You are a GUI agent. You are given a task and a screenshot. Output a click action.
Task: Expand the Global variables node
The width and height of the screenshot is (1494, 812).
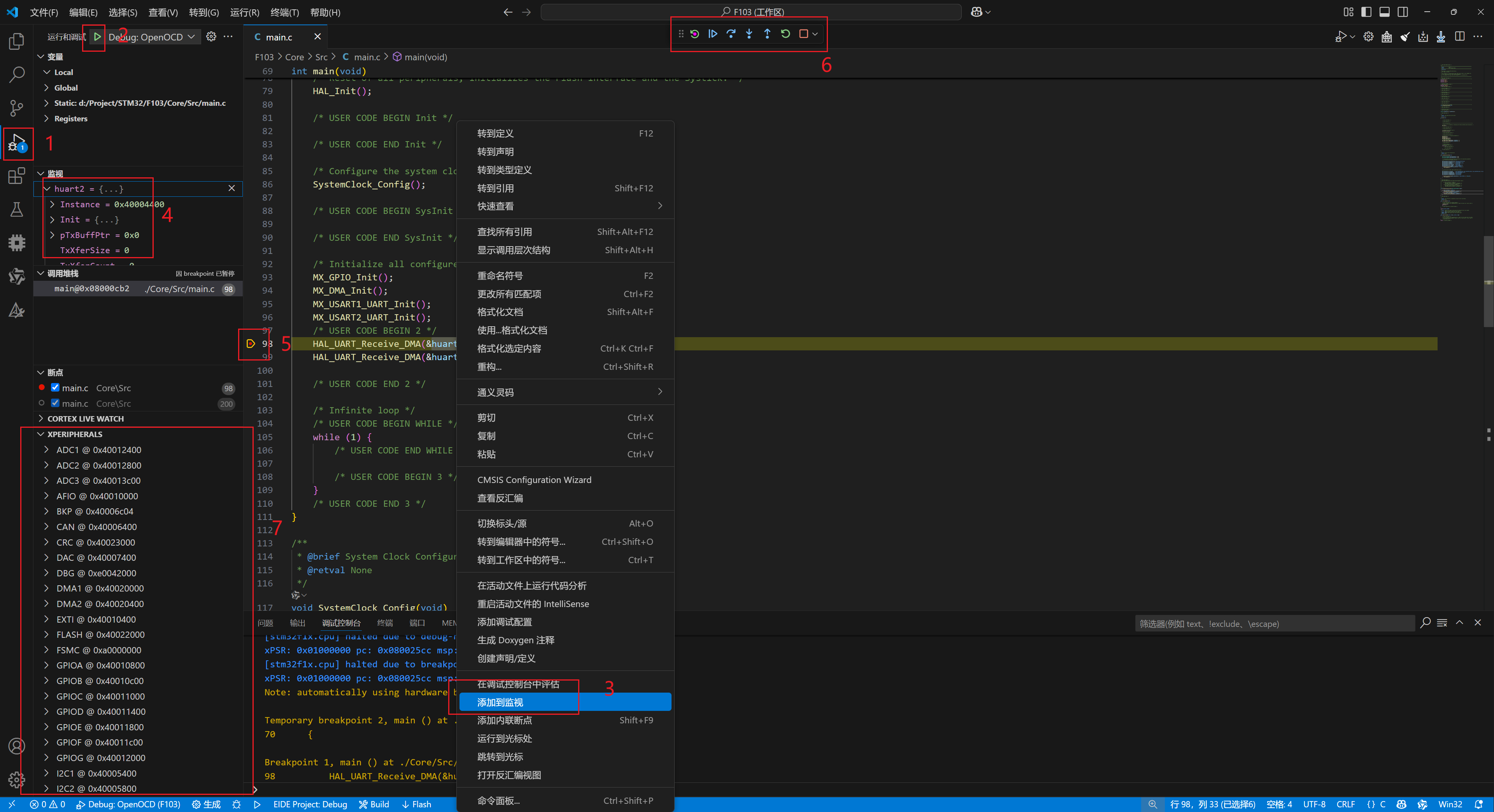pyautogui.click(x=46, y=87)
